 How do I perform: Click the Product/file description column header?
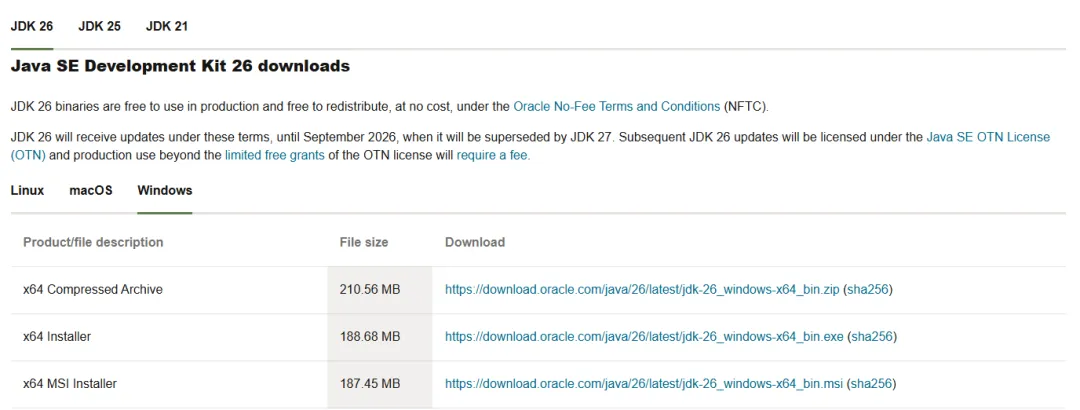[93, 242]
